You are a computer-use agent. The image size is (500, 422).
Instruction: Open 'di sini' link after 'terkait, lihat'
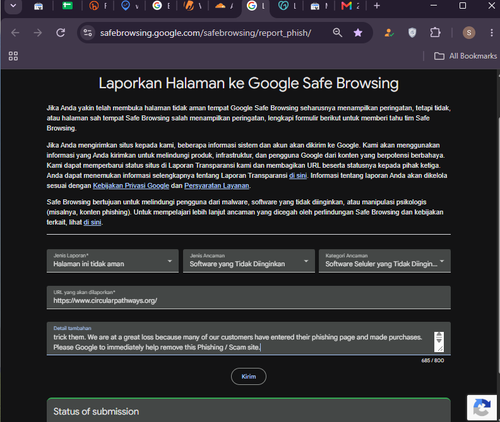tap(92, 222)
